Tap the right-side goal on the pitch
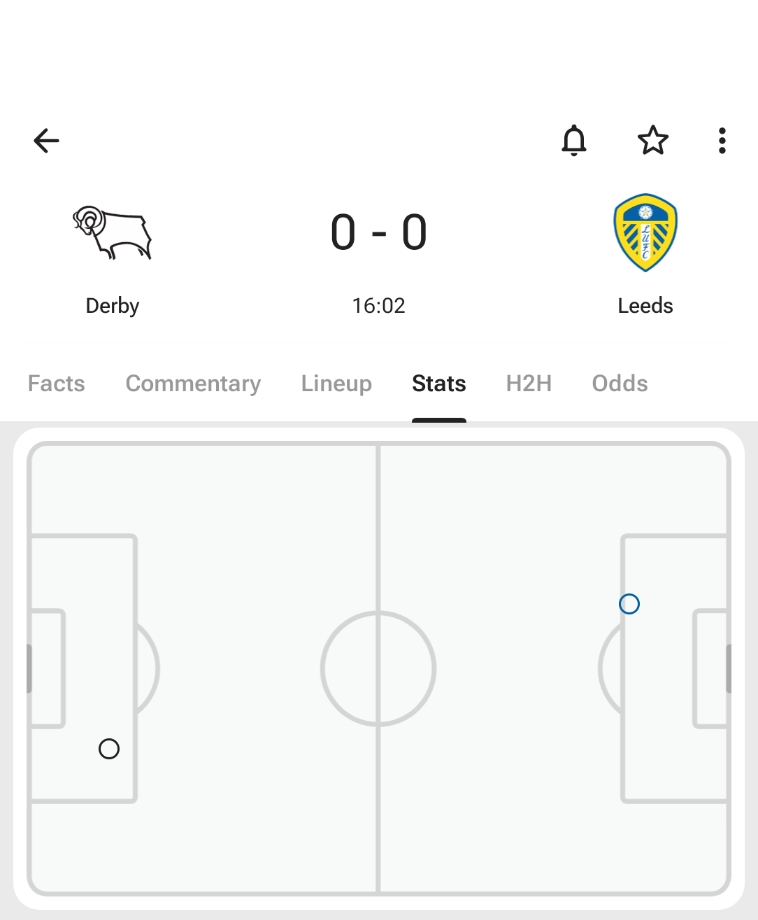This screenshot has width=758, height=920. 728,668
